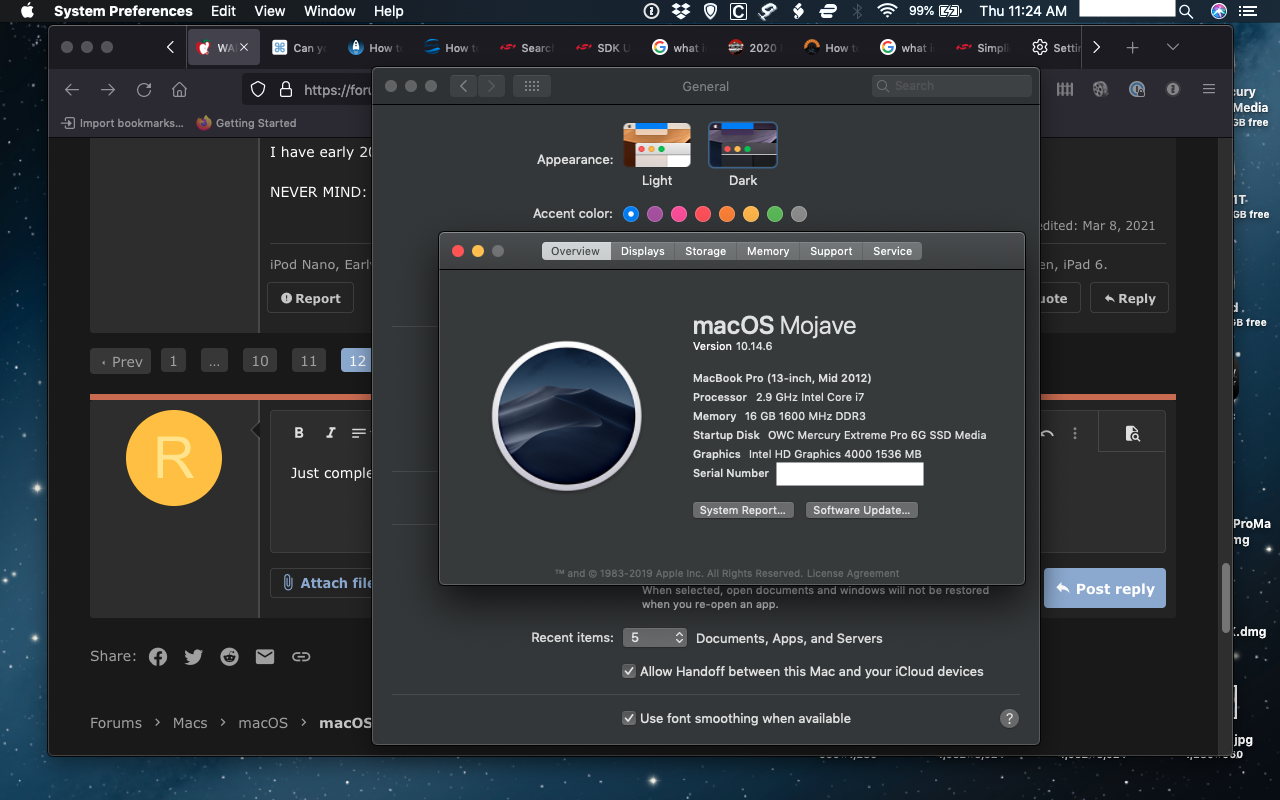The height and width of the screenshot is (800, 1280).
Task: Share the thread on Facebook
Action: [158, 656]
